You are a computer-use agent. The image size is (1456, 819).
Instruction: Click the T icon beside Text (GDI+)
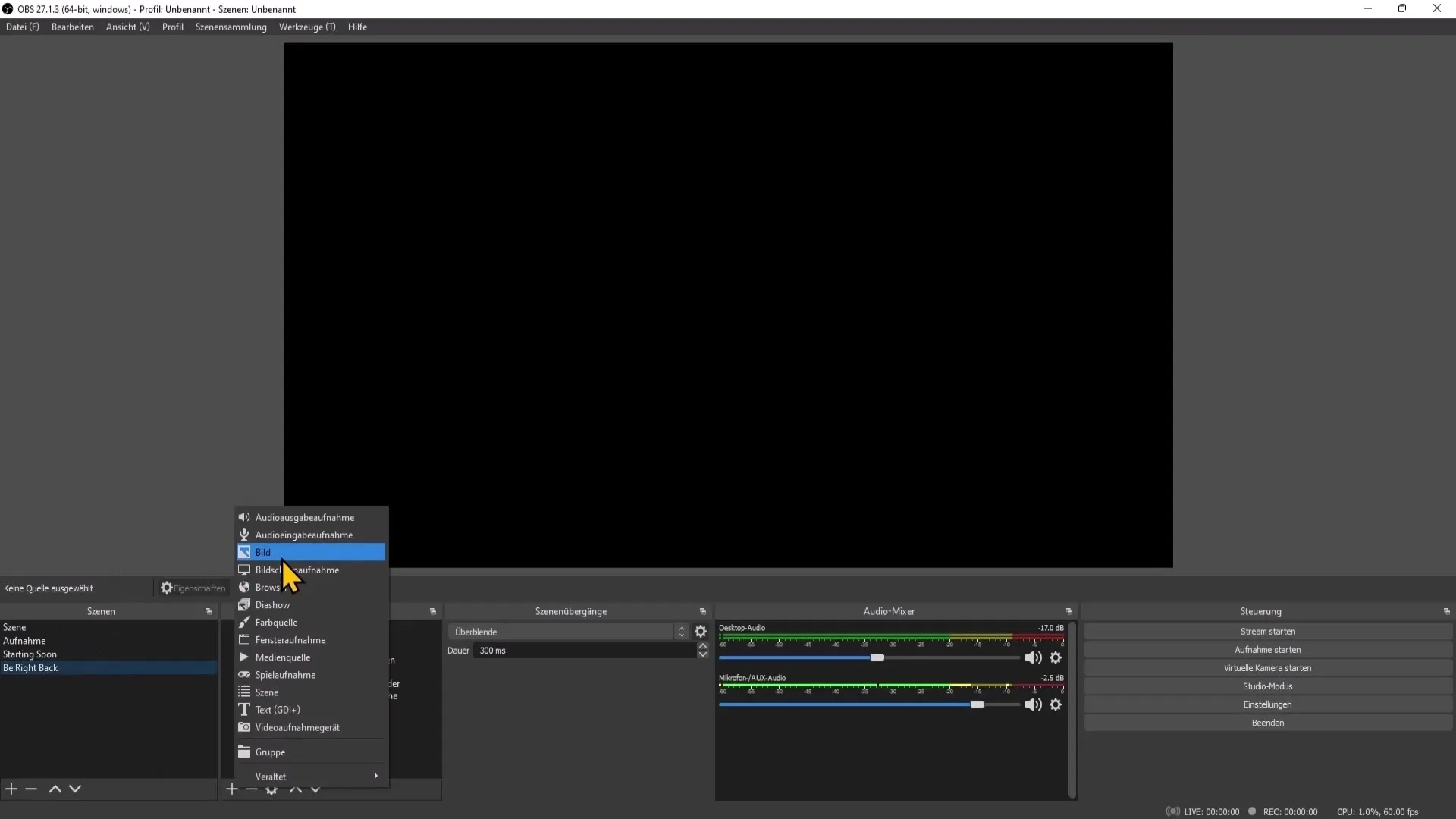[244, 709]
